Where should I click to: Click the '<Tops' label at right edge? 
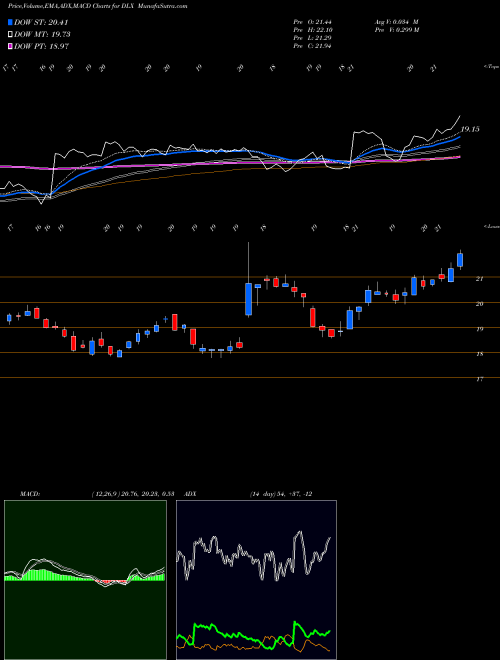pos(491,67)
